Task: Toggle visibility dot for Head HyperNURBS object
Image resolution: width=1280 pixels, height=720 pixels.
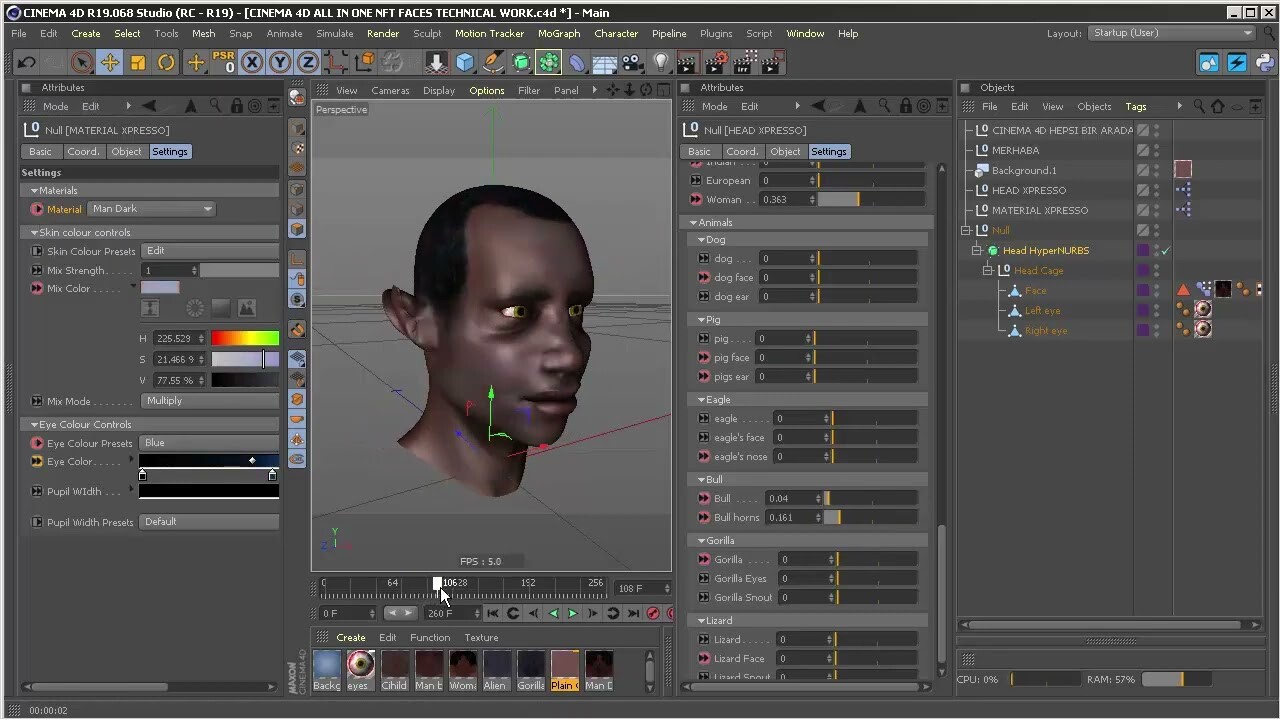Action: click(1156, 246)
